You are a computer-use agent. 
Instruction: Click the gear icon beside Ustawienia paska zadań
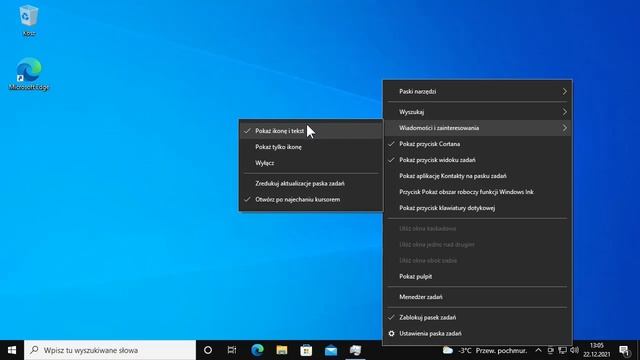pyautogui.click(x=391, y=333)
